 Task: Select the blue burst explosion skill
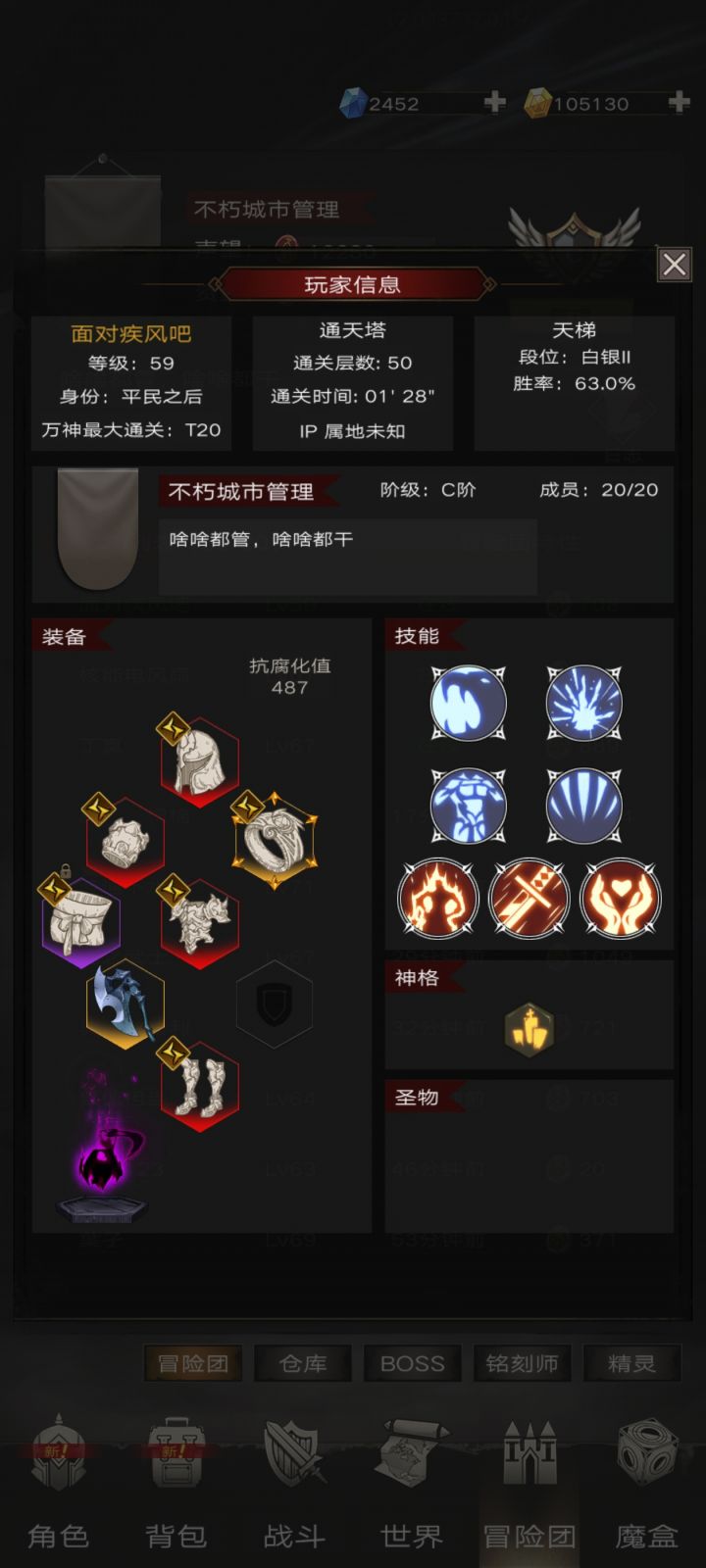(584, 704)
